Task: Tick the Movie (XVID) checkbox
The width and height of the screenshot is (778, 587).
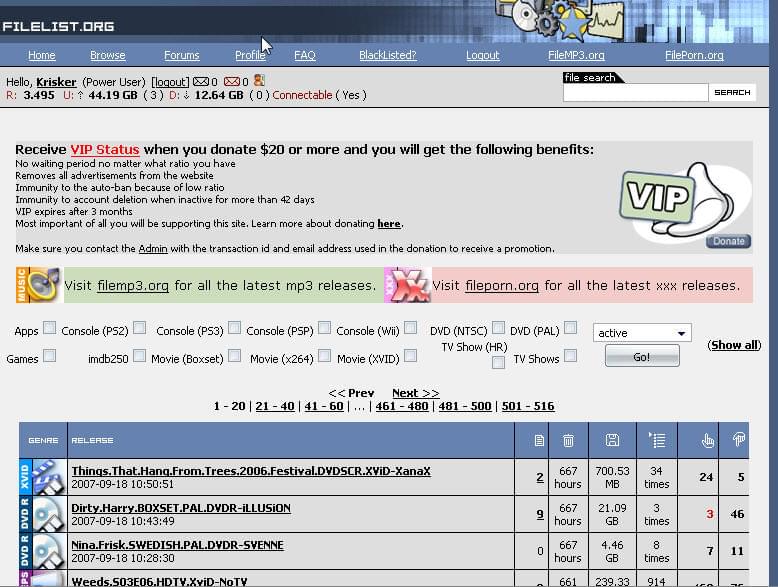Action: pyautogui.click(x=410, y=356)
